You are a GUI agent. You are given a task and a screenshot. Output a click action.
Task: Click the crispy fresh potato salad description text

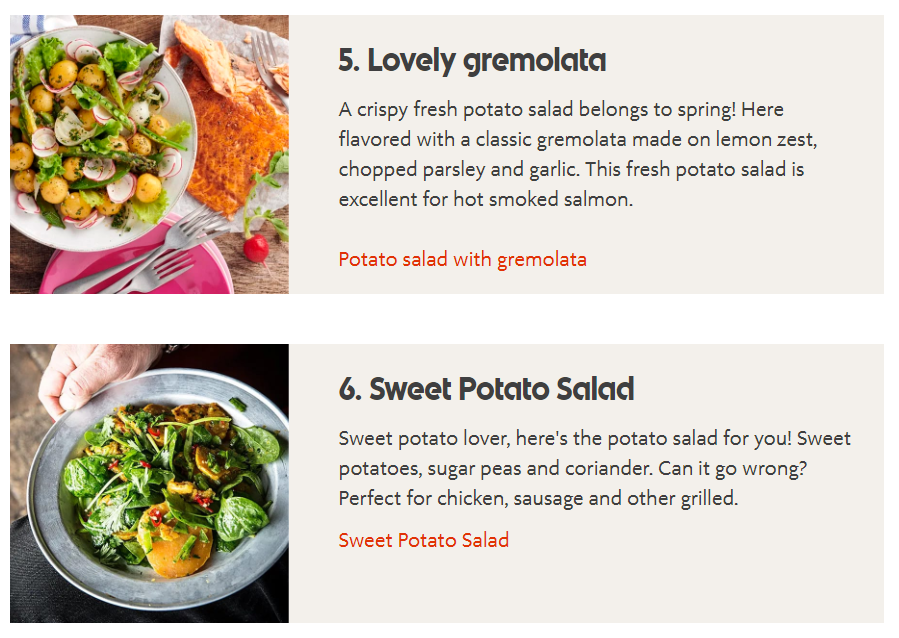coord(578,154)
